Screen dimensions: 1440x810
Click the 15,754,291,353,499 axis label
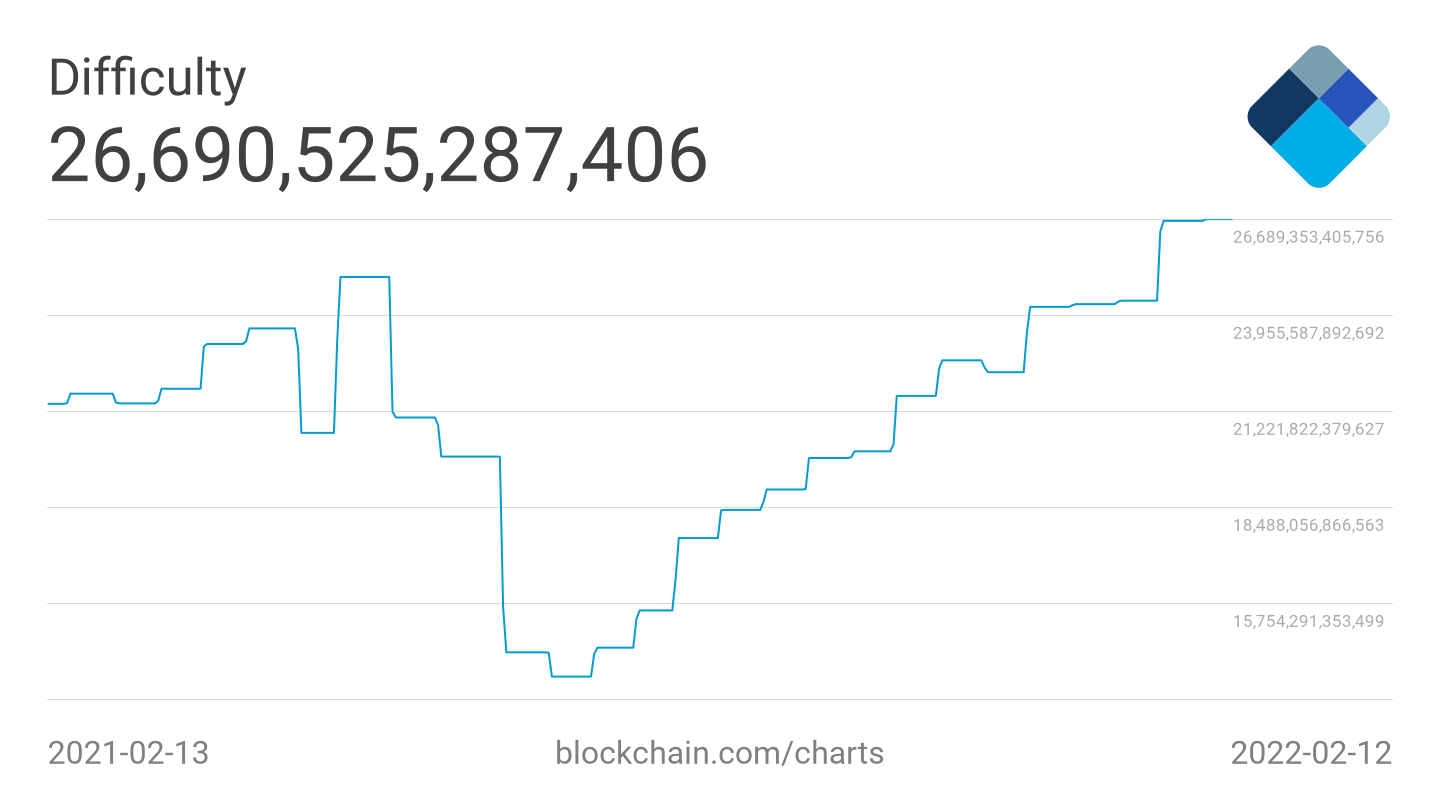(x=1308, y=621)
